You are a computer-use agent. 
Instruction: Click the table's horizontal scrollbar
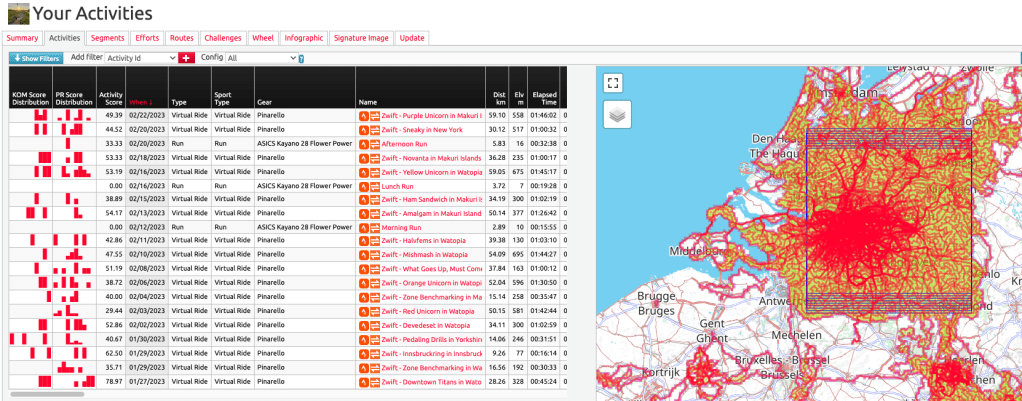(x=47, y=395)
